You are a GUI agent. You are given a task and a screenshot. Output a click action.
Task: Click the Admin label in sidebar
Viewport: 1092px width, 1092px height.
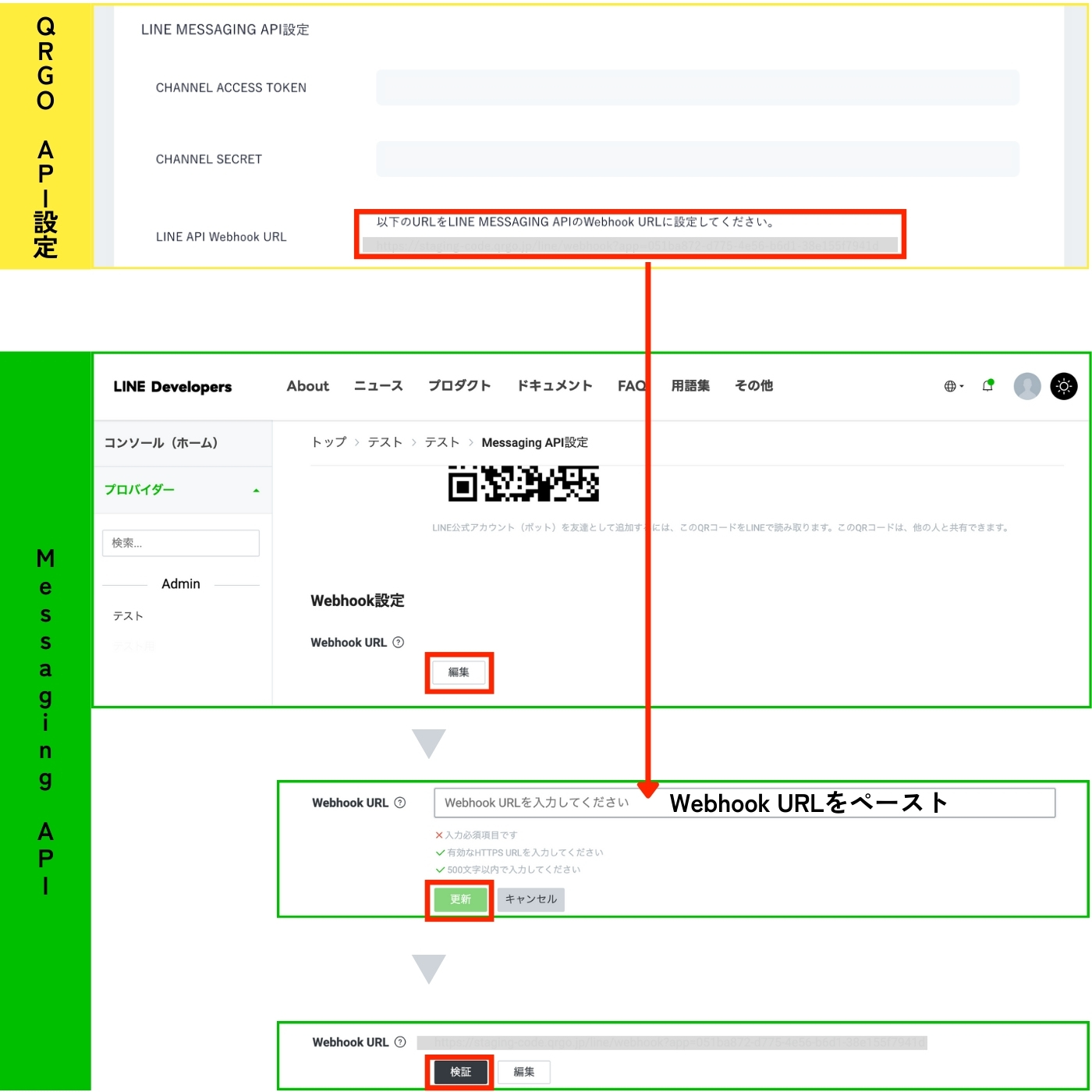(x=181, y=584)
